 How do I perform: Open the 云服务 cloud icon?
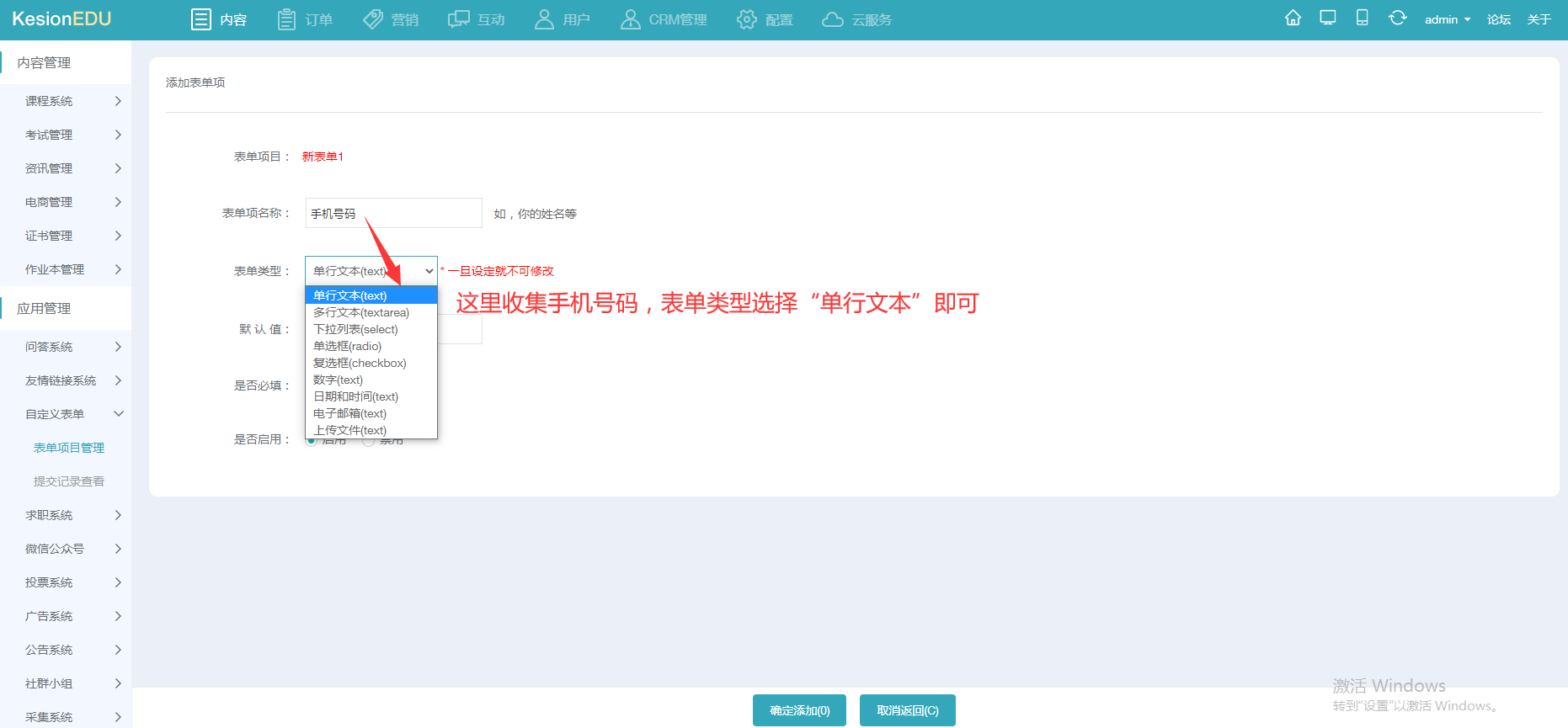click(832, 19)
